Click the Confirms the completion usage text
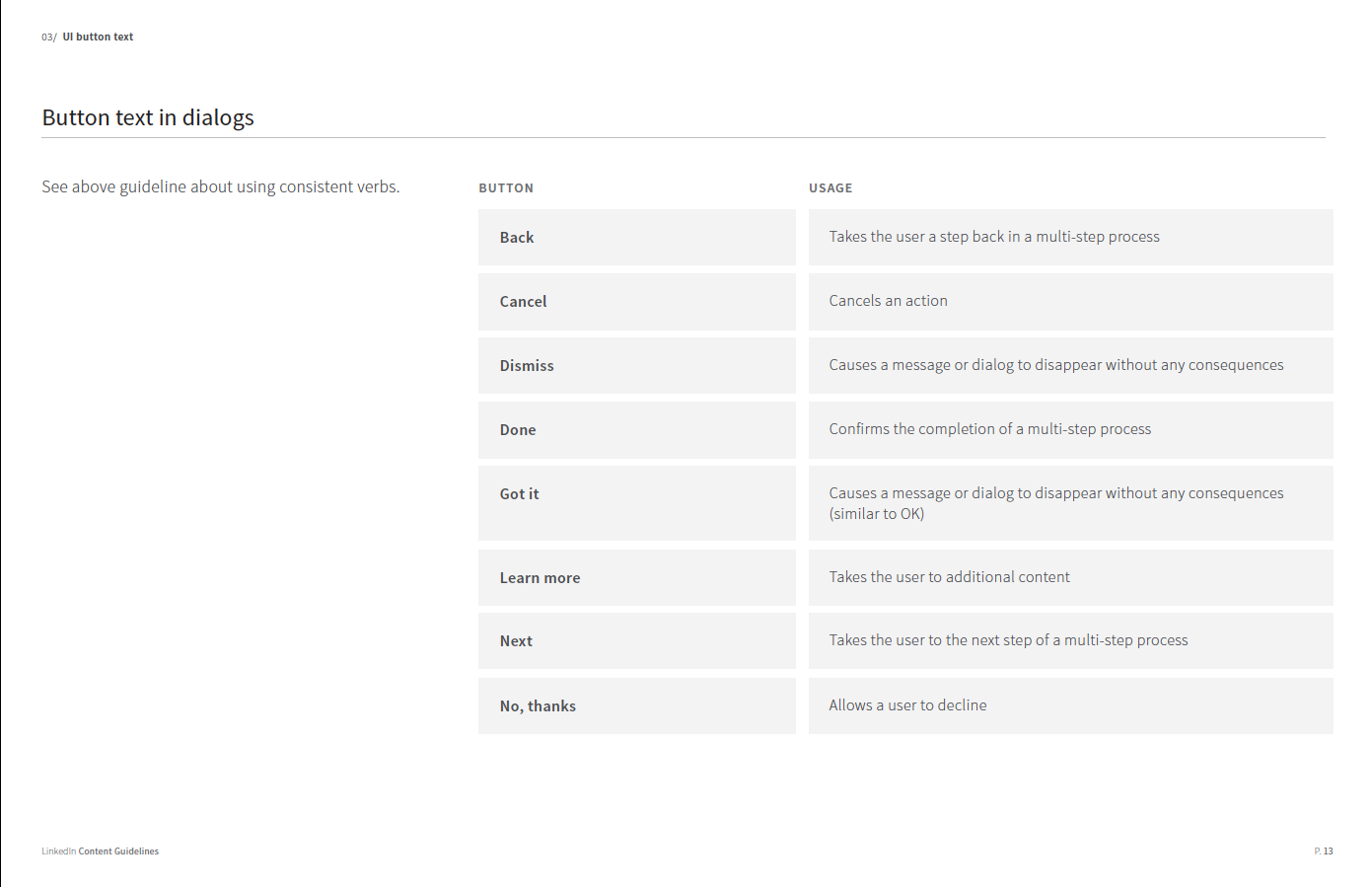Viewport: 1372px width, 887px height. 990,429
